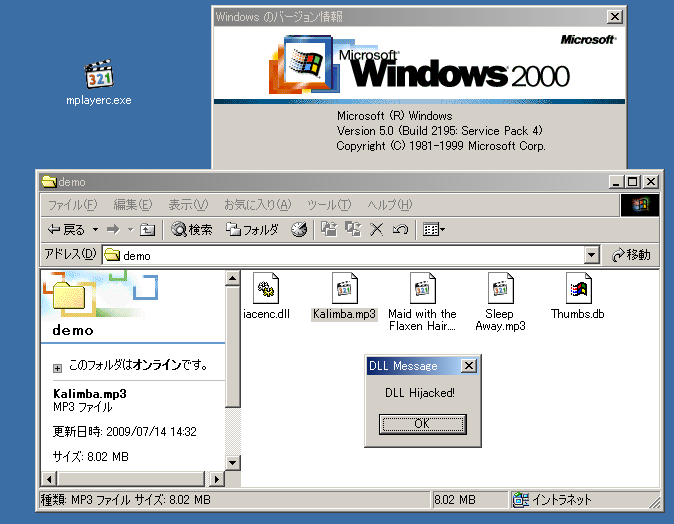
Task: Click the info pane horizontal scrollbar thumb
Action: (131, 479)
